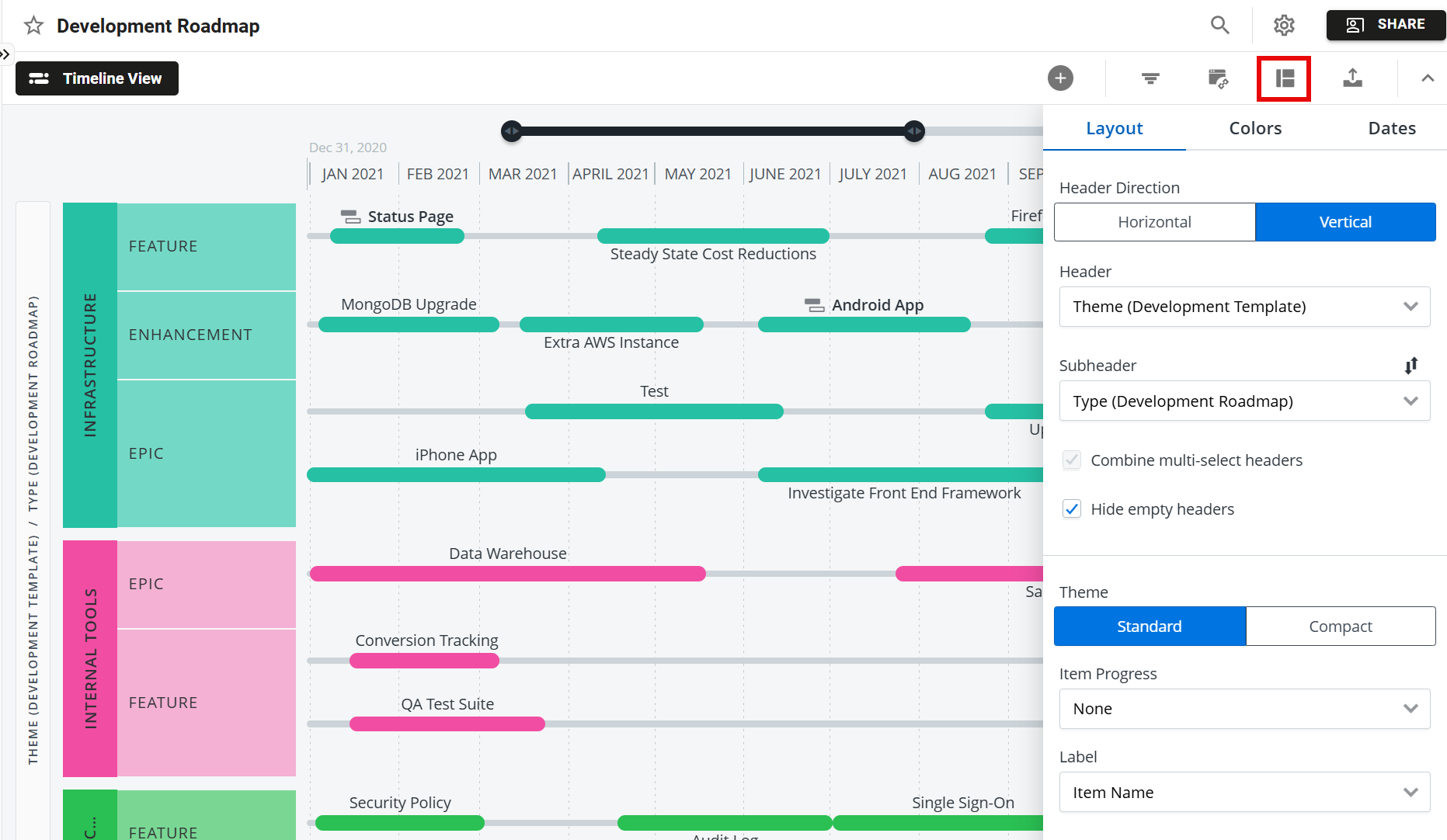
Task: Enable the Hide empty headers checkbox
Action: pyautogui.click(x=1072, y=509)
